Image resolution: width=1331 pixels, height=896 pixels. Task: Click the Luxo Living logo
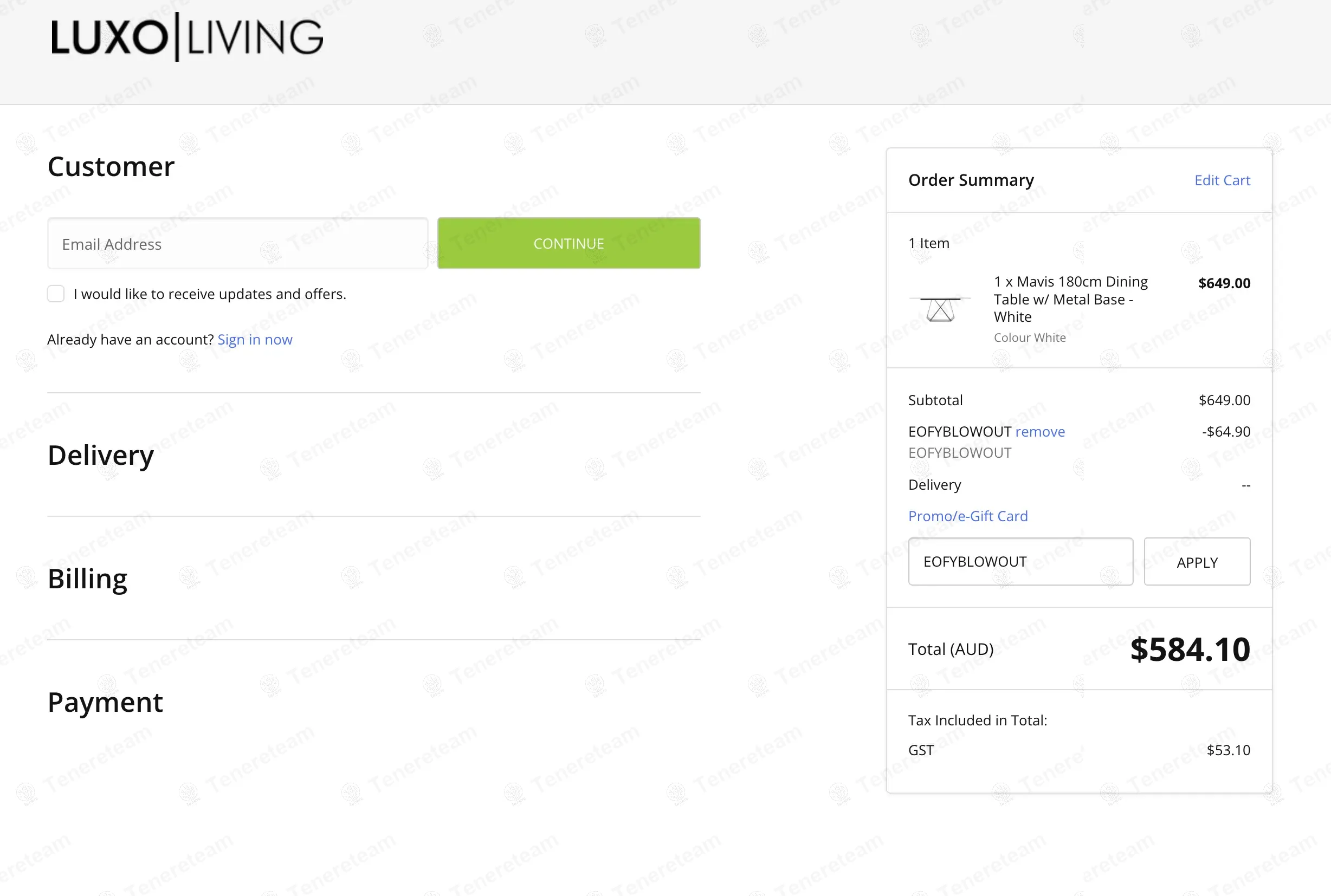(x=187, y=37)
